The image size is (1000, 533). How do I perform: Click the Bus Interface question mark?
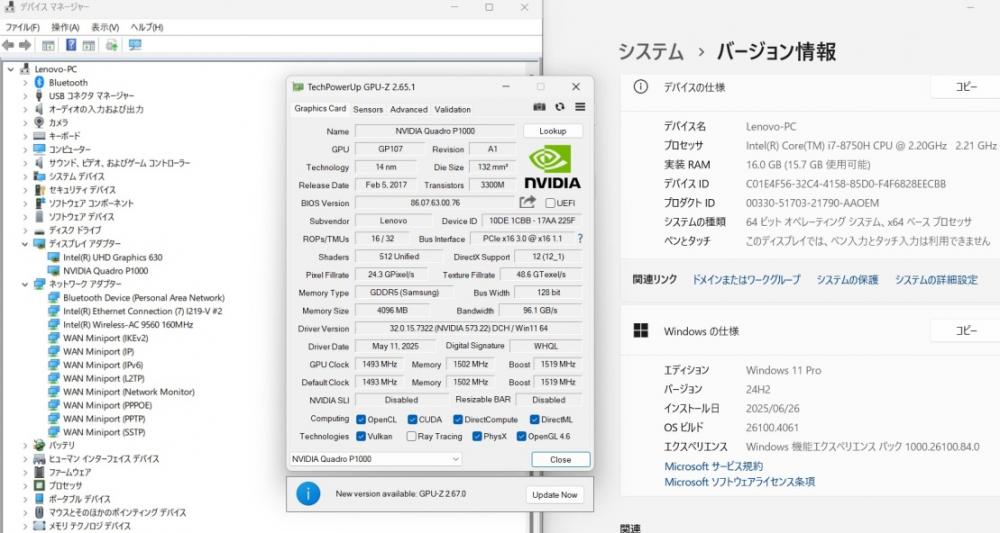580,238
